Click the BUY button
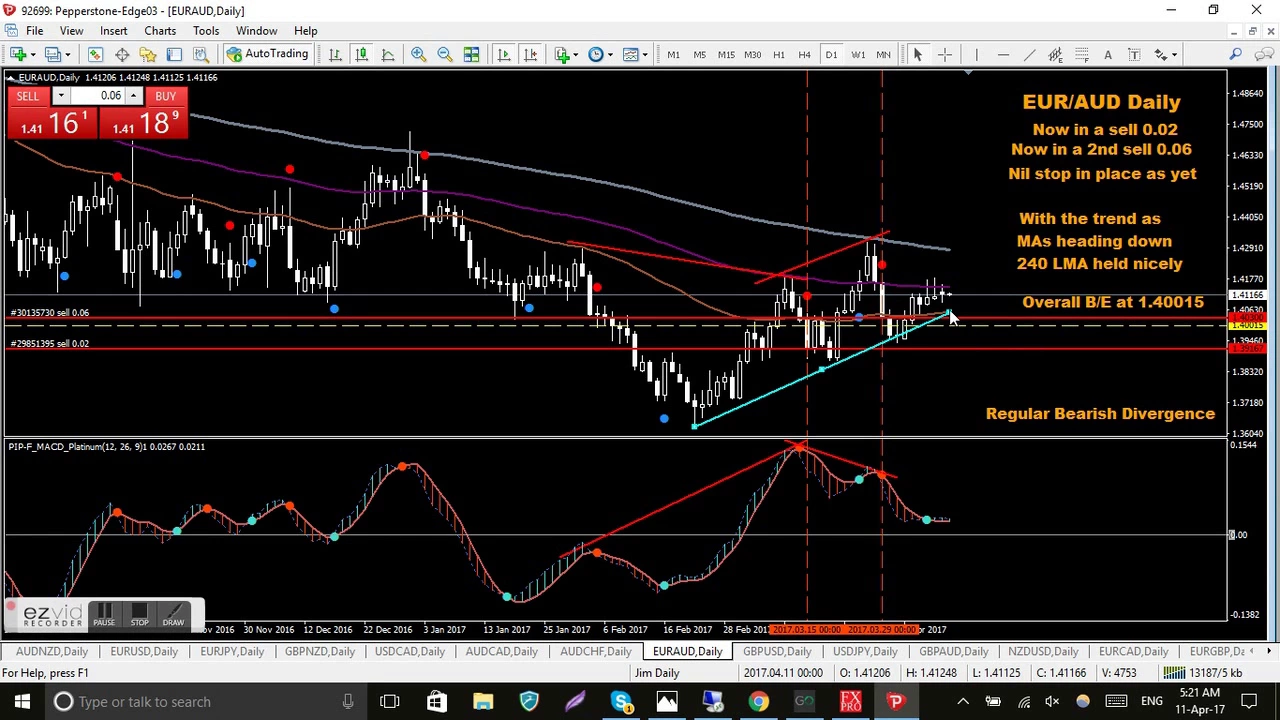Image resolution: width=1280 pixels, height=720 pixels. 165,96
